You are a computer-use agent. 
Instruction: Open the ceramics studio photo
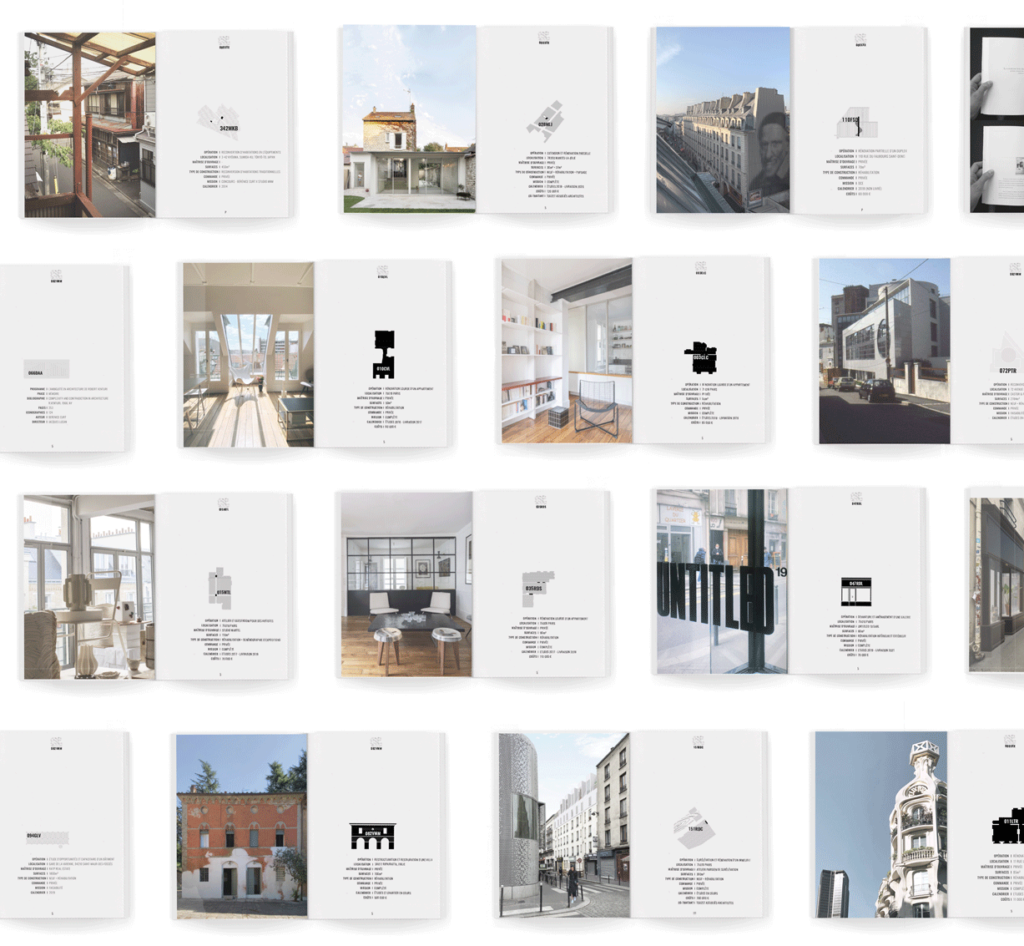coord(89,587)
